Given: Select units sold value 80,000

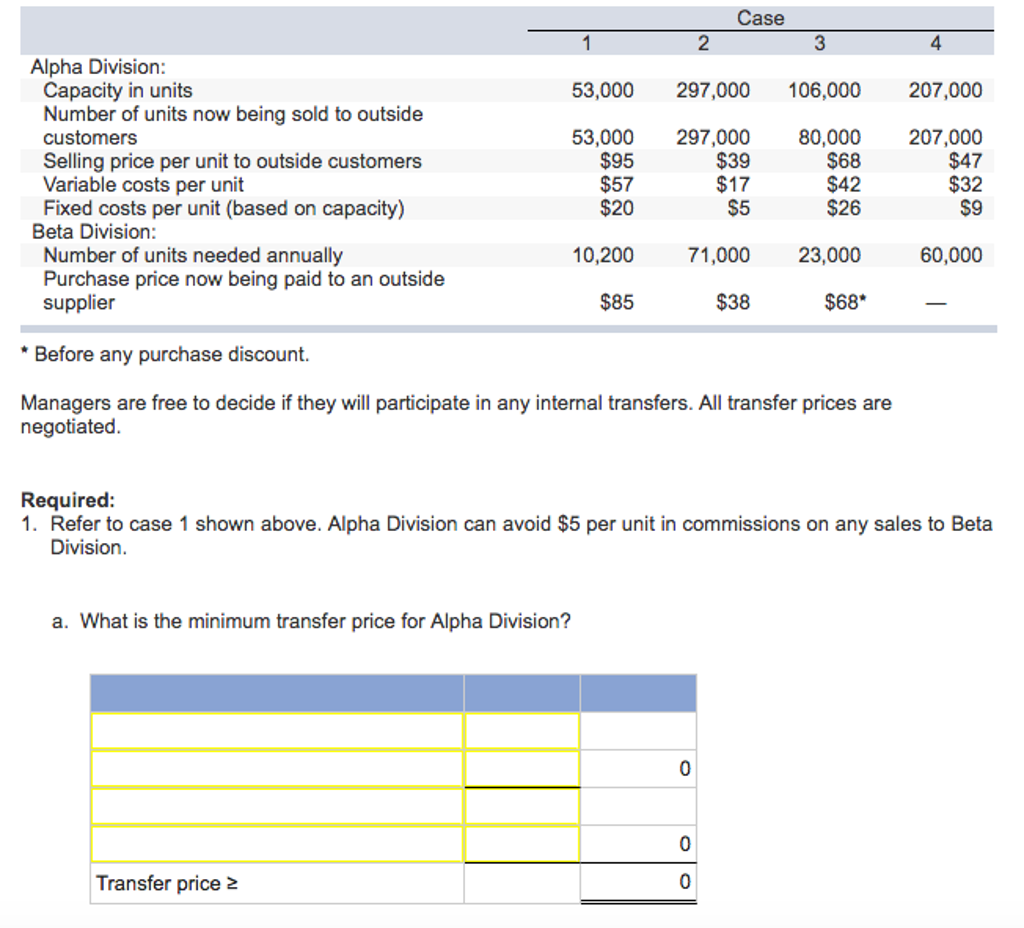Looking at the screenshot, I should click(x=829, y=137).
